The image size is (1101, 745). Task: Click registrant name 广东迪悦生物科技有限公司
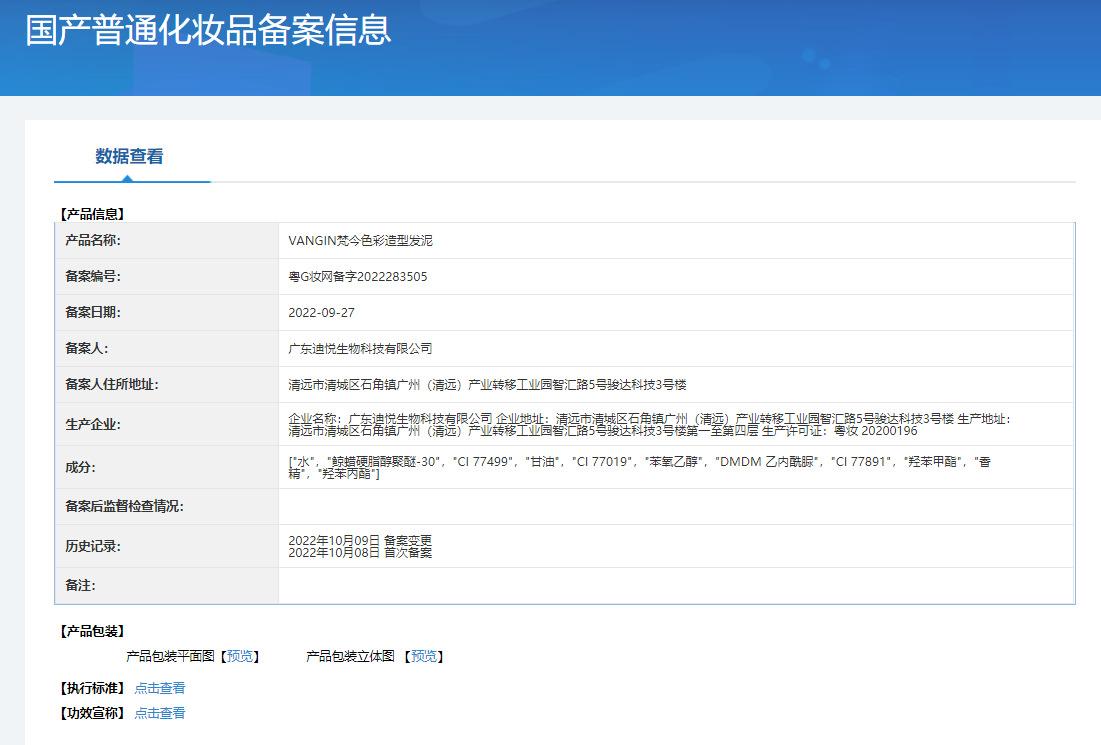(360, 349)
